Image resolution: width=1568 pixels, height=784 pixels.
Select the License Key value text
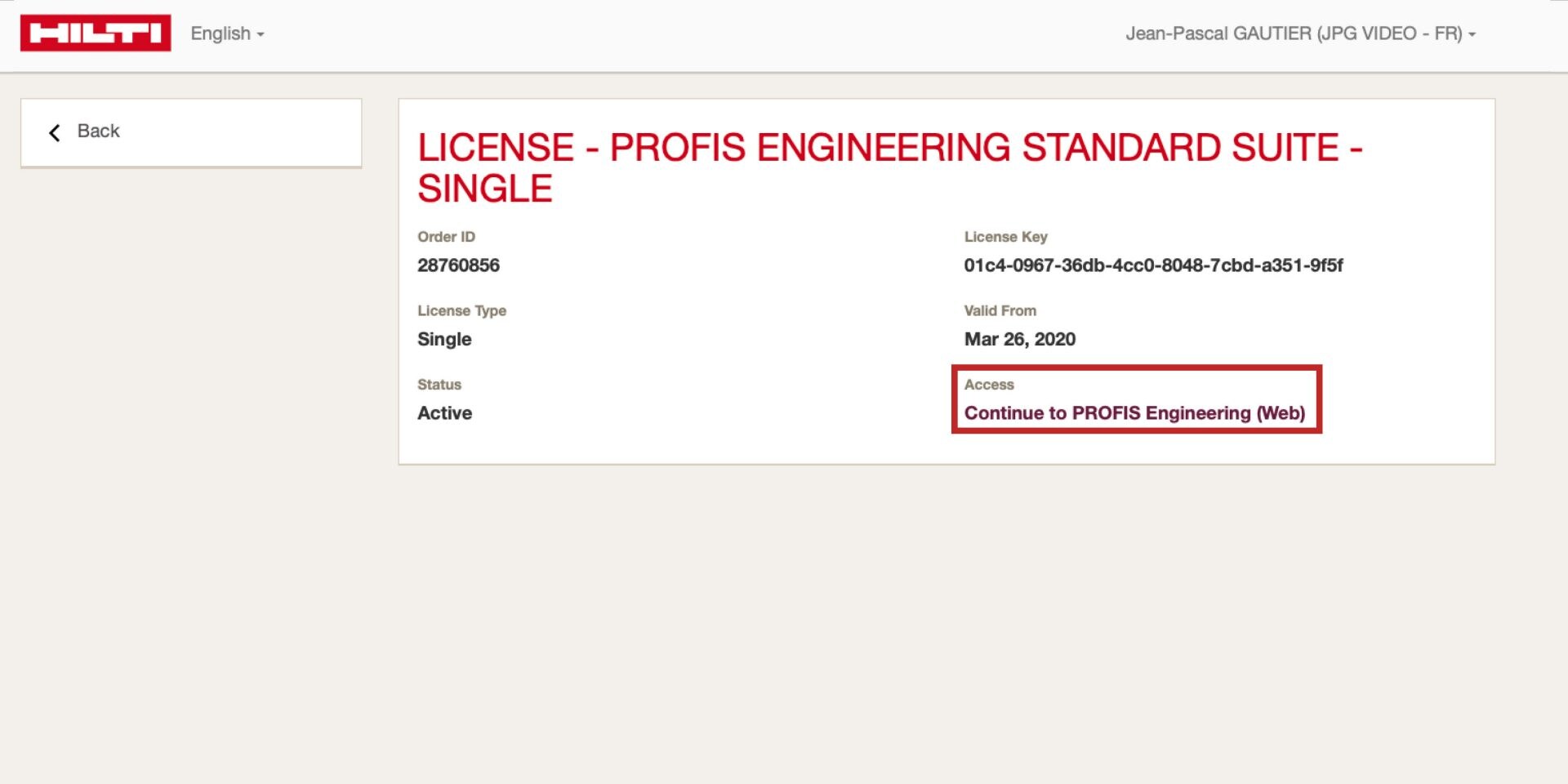point(1154,265)
